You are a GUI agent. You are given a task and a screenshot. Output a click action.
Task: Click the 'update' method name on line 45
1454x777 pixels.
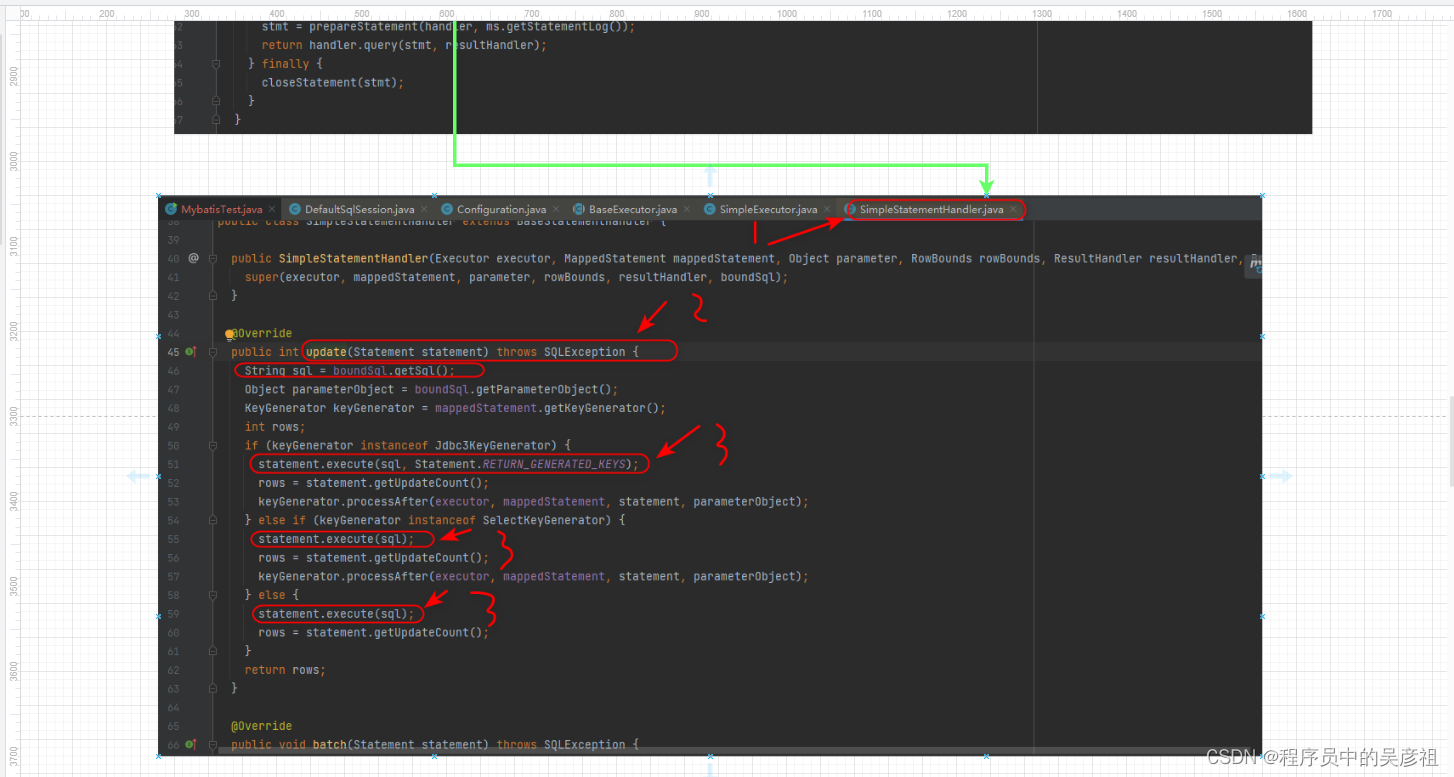pos(326,352)
